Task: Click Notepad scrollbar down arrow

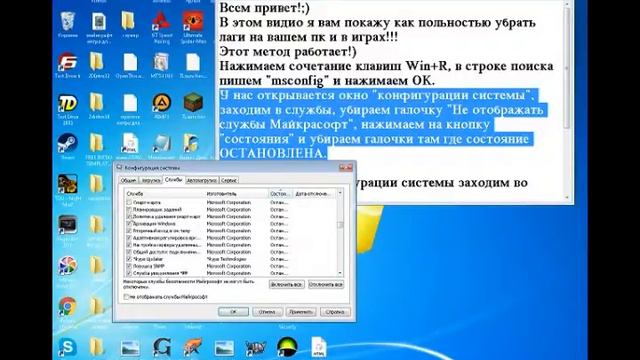Action: point(567,198)
